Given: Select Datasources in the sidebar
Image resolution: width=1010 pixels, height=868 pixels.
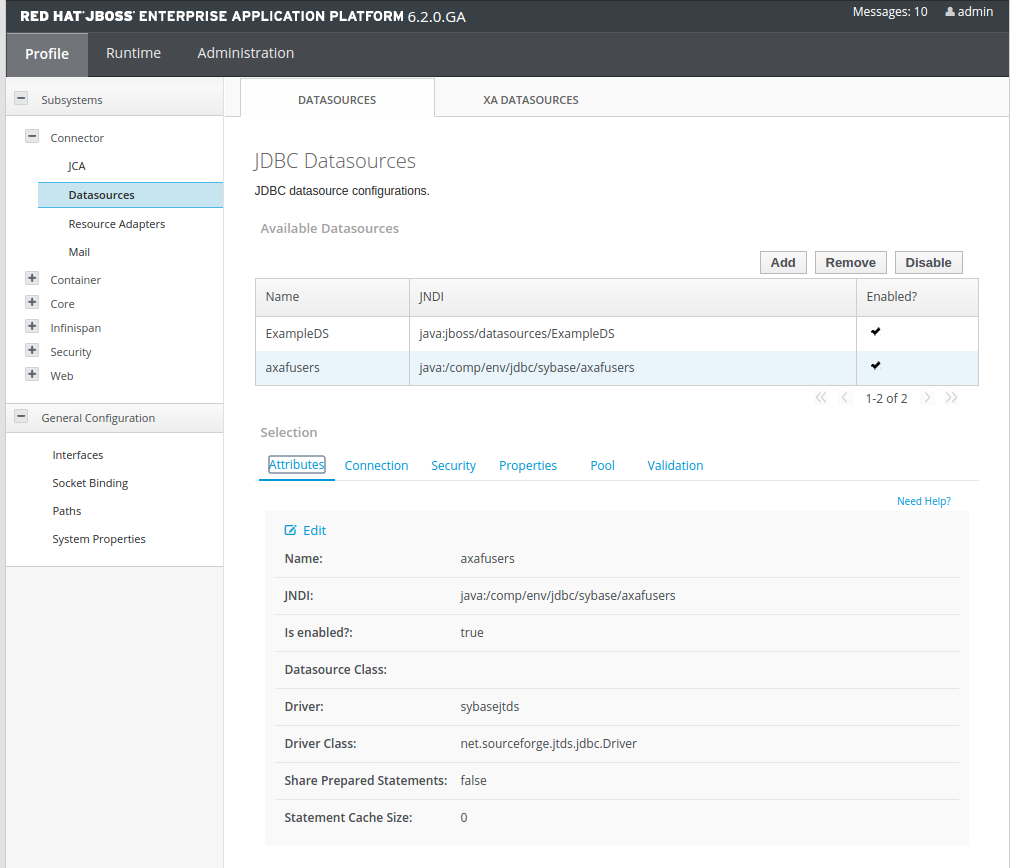Looking at the screenshot, I should coord(131,195).
